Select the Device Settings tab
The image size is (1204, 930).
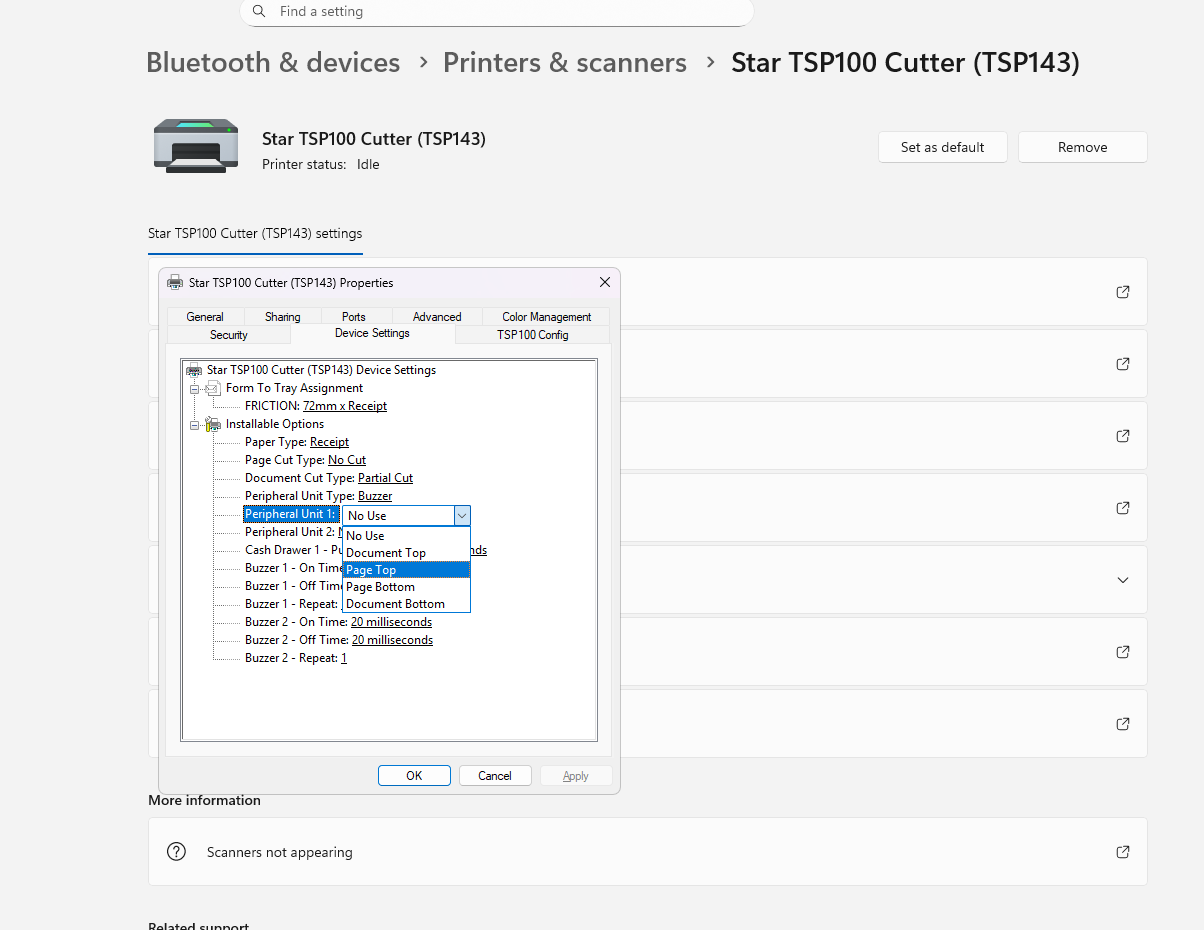[372, 333]
